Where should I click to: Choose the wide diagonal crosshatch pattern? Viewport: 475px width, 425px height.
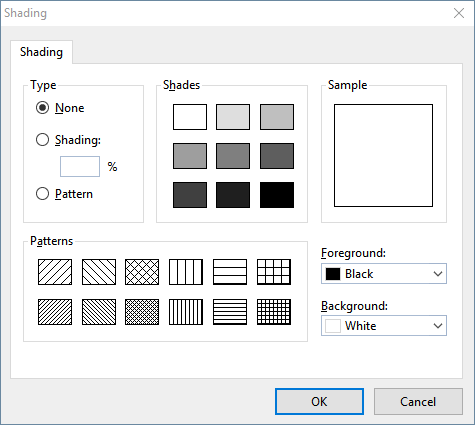[x=142, y=272]
